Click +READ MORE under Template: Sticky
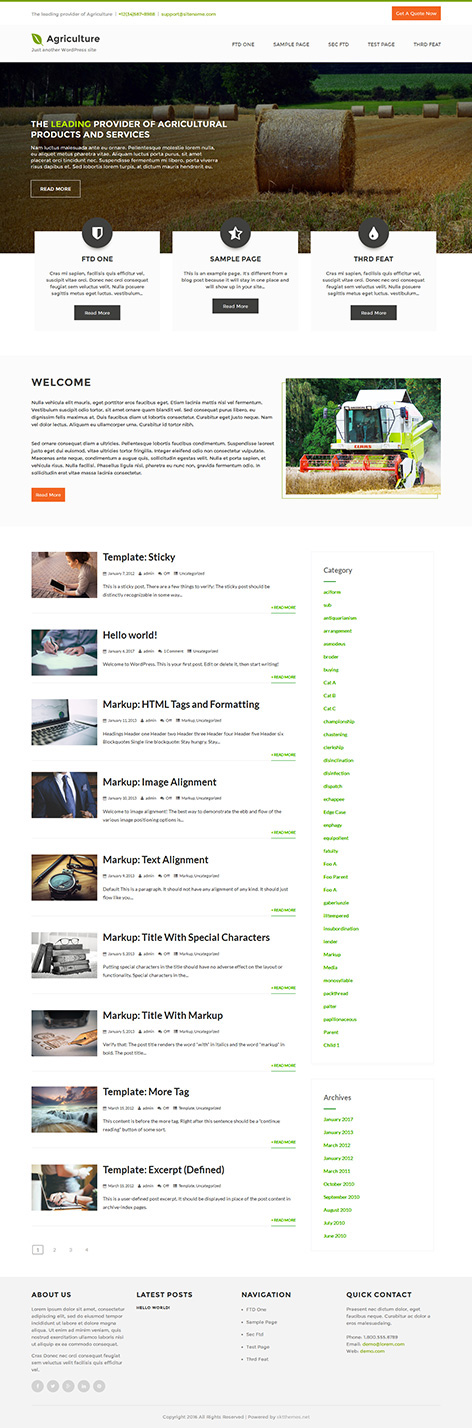This screenshot has width=472, height=1428. (283, 607)
